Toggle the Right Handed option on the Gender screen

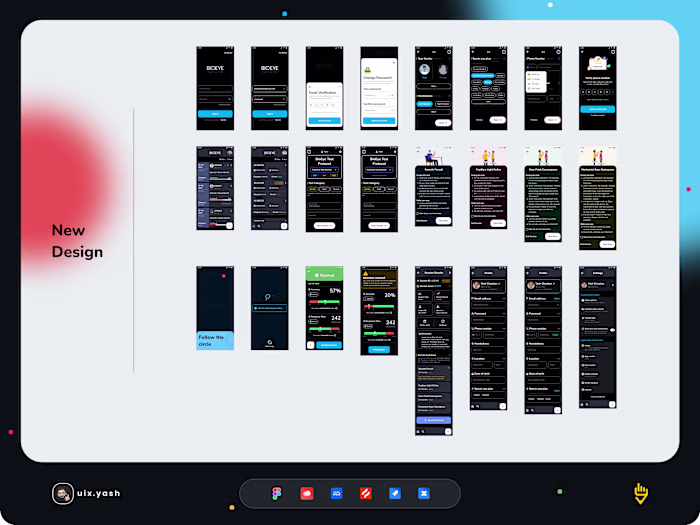coord(443,104)
